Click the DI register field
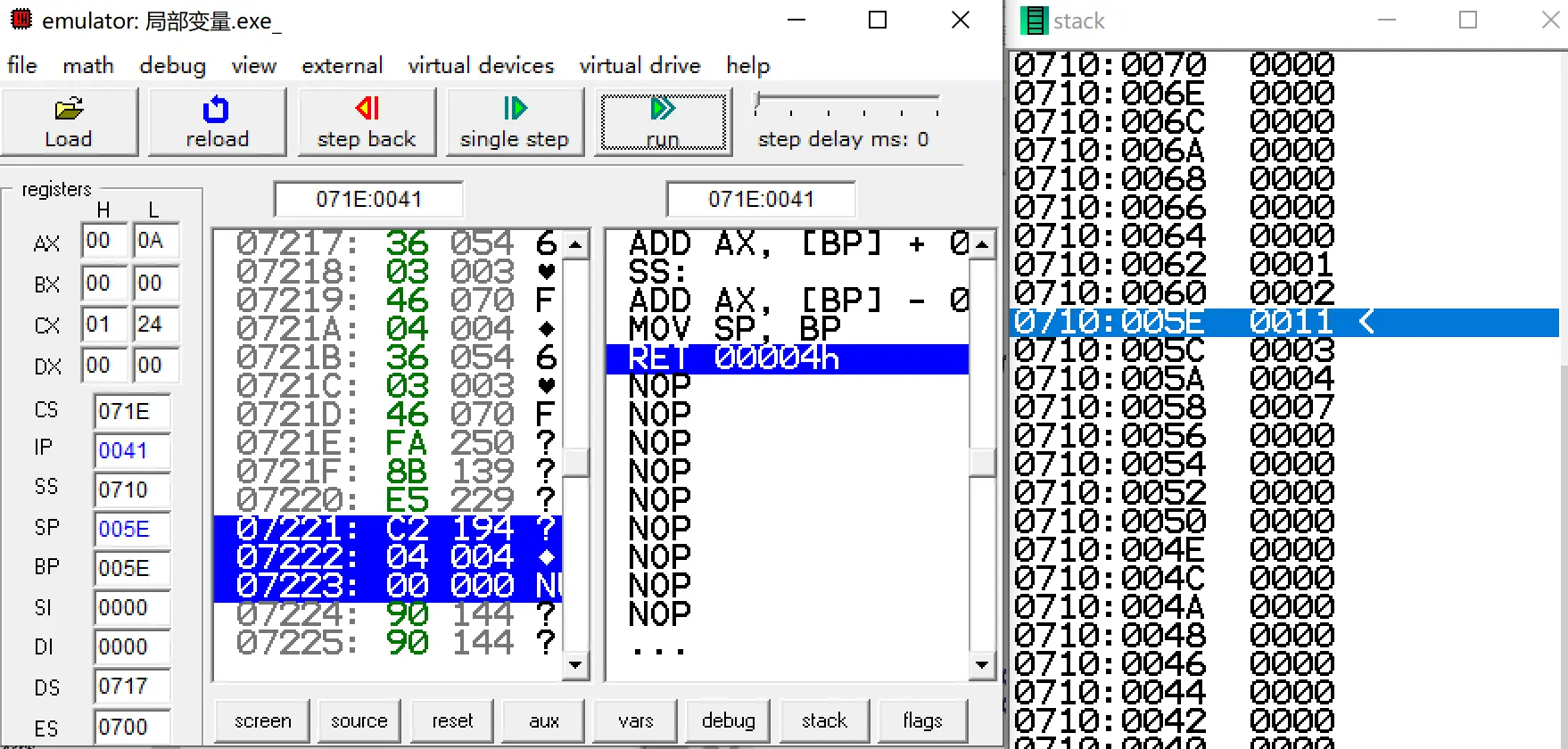The image size is (1568, 749). point(132,647)
